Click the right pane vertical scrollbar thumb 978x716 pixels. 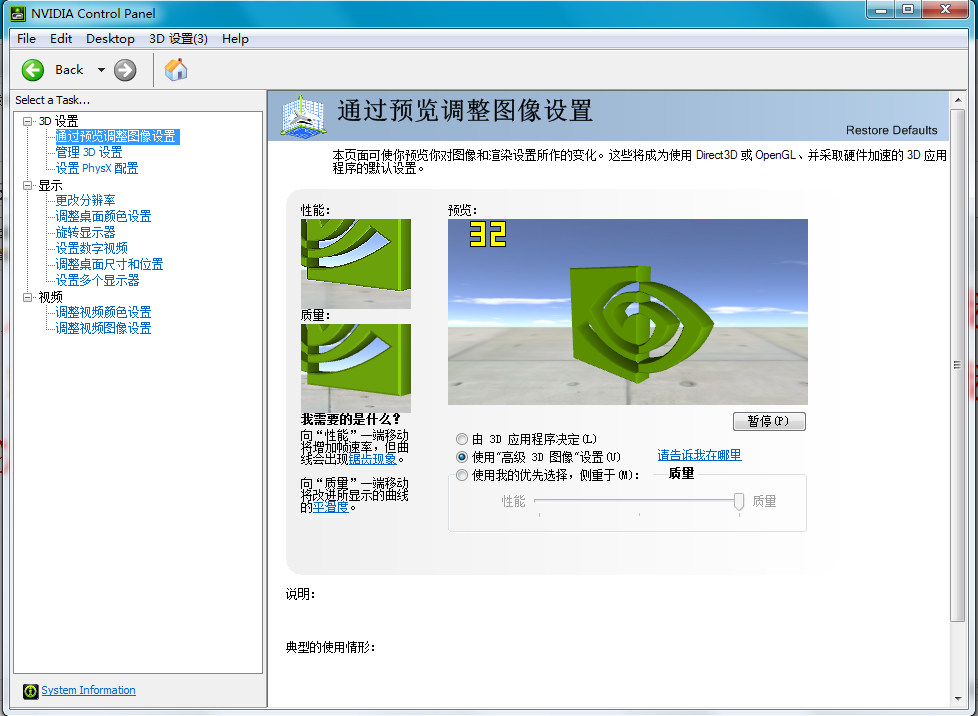click(958, 365)
